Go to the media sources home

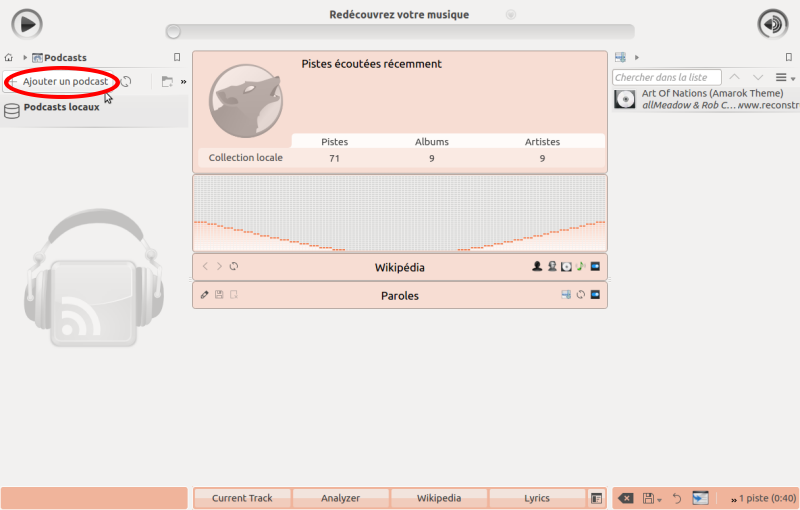pos(9,58)
